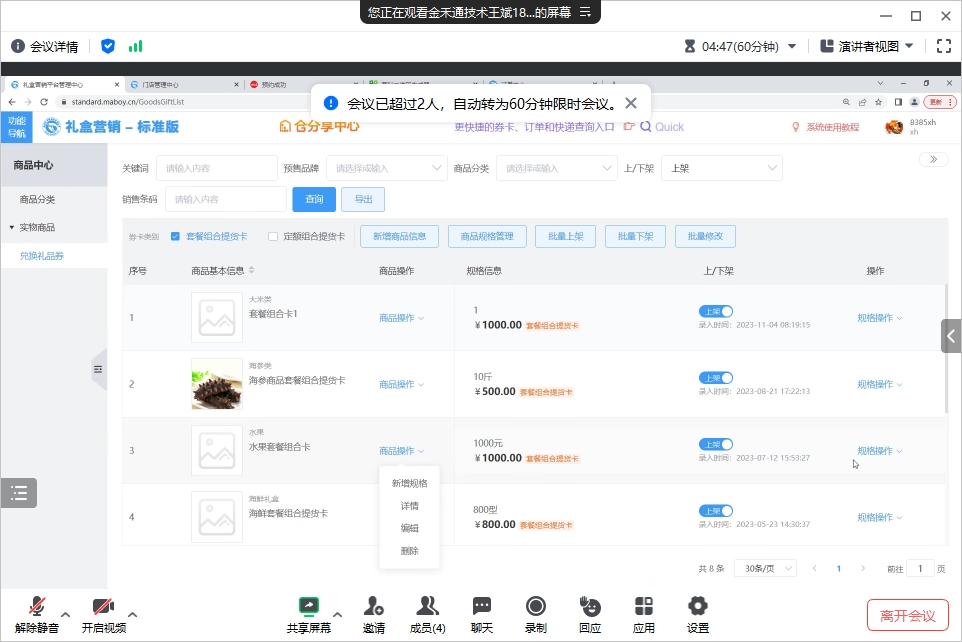Screen dimensions: 962x642
Task: Open the 30条/页 page size dropdown
Action: (765, 568)
